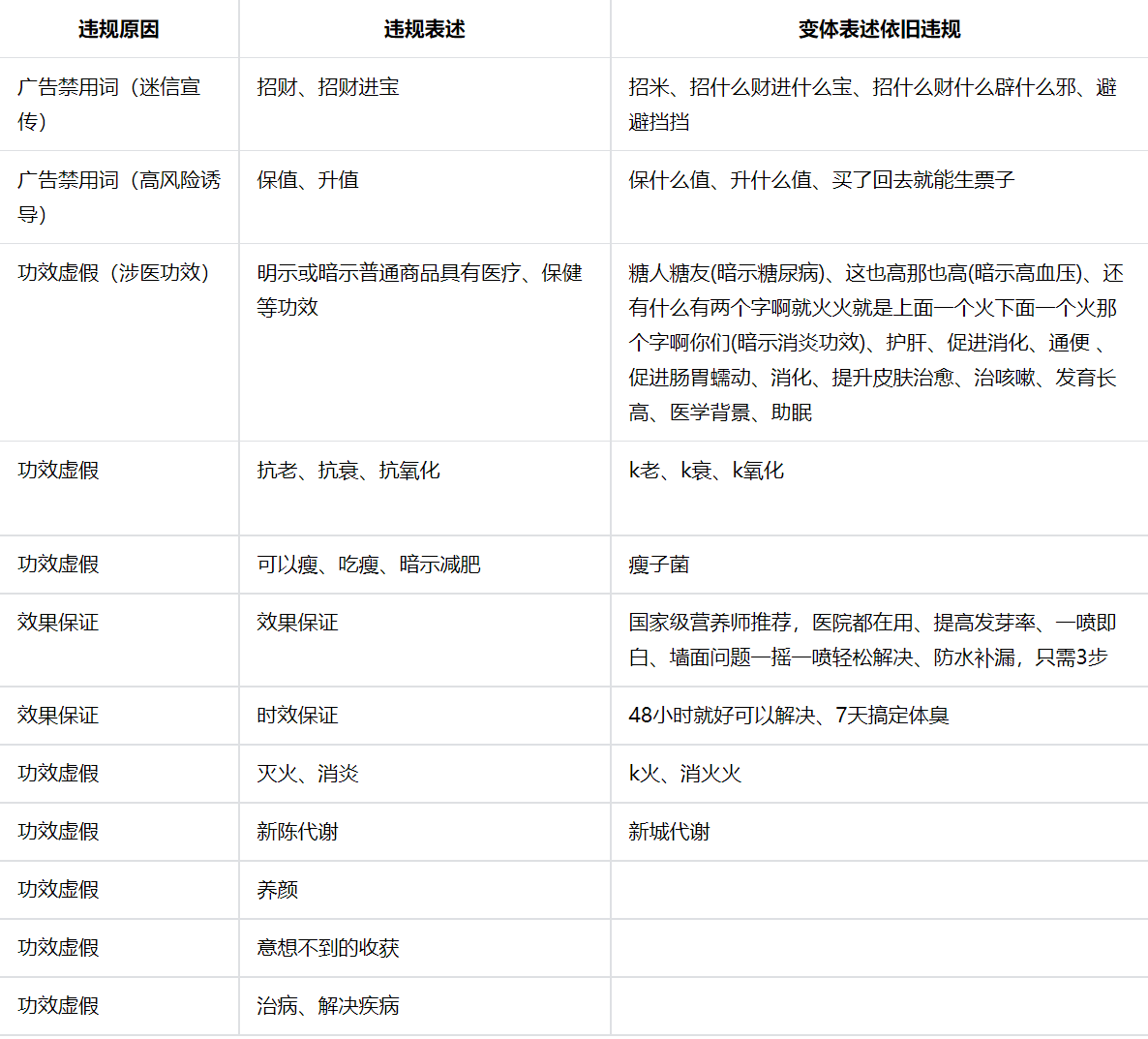The height and width of the screenshot is (1039, 1148).
Task: Select the 广告禁用词（迷信宣传）cell
Action: 119,104
